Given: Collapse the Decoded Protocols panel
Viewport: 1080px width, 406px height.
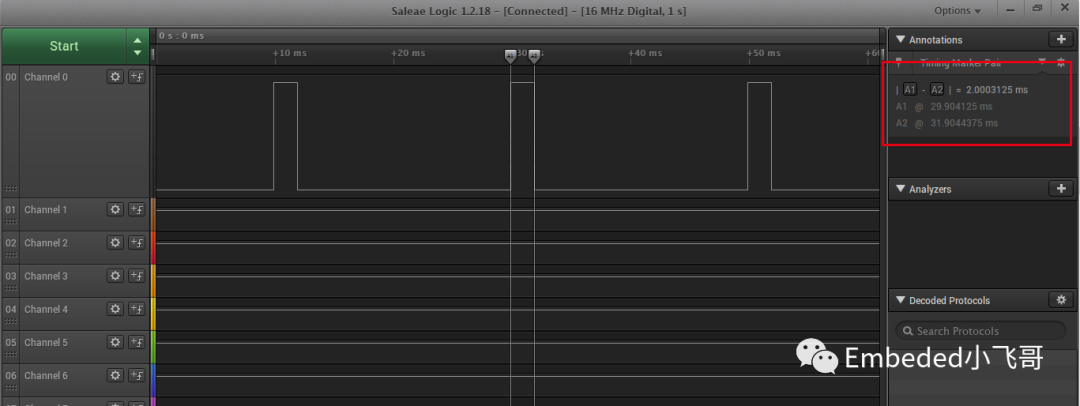Looking at the screenshot, I should click(900, 301).
